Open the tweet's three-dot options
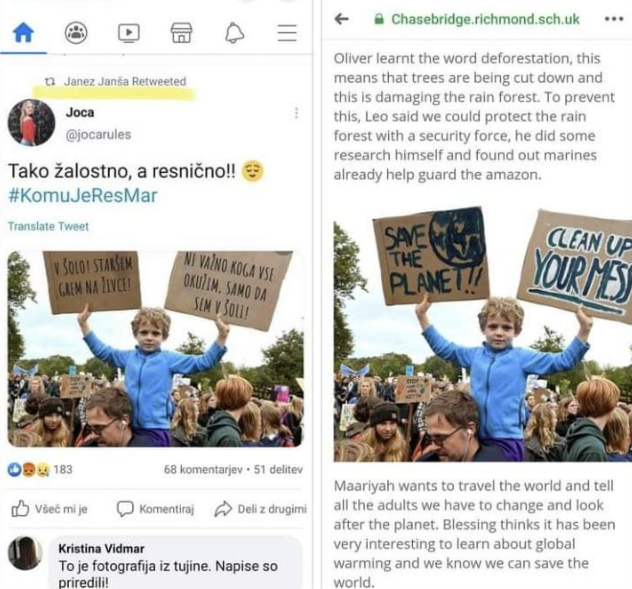Image resolution: width=632 pixels, height=589 pixels. pyautogui.click(x=295, y=114)
